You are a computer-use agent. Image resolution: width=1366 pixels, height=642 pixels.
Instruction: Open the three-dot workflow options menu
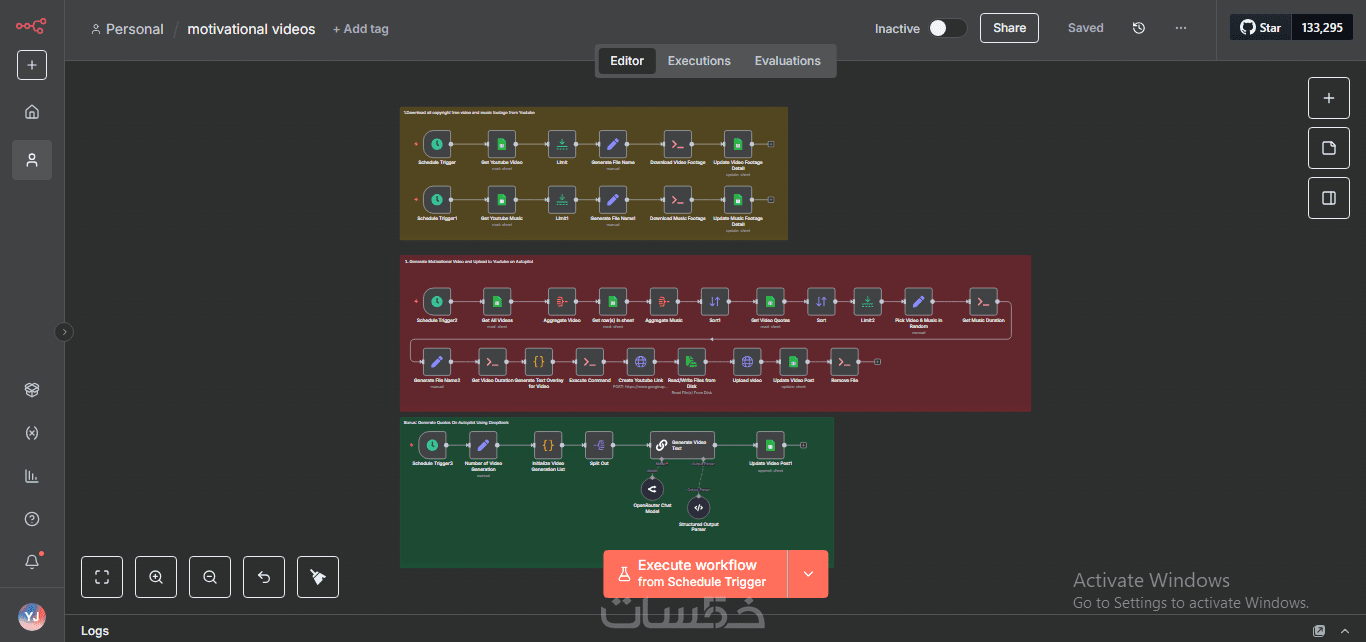pyautogui.click(x=1181, y=28)
